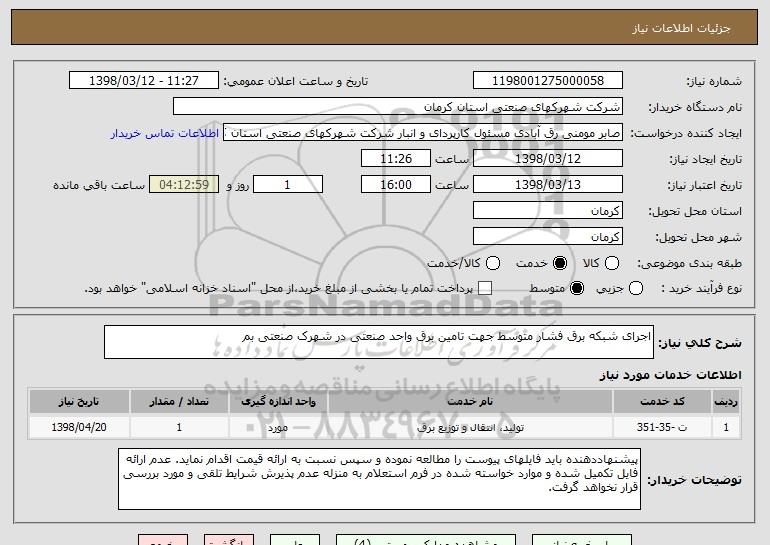Click the public announcement date field 11:27

[144, 81]
